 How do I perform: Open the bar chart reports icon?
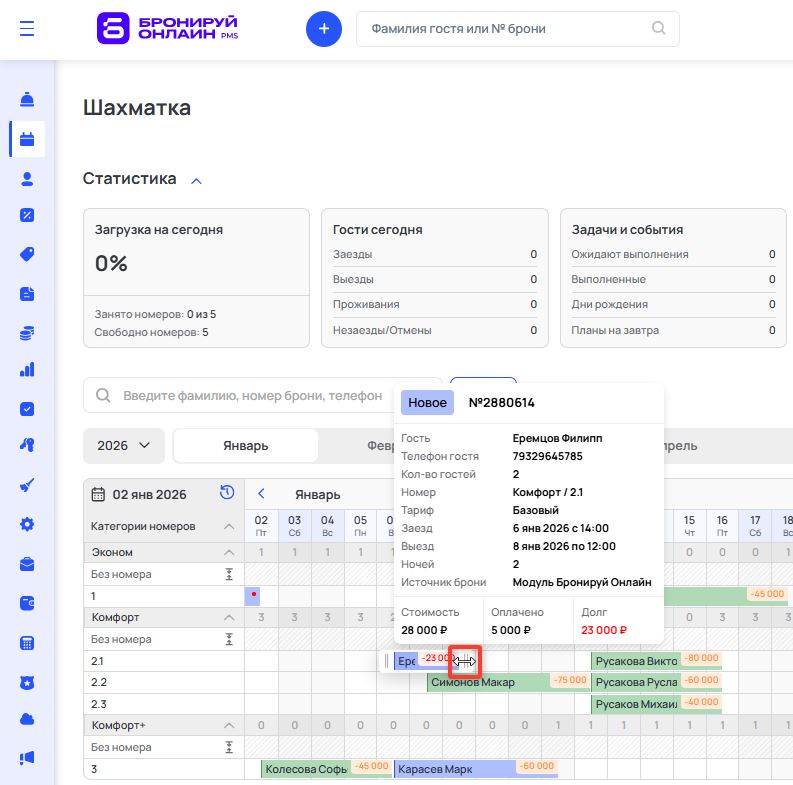(x=27, y=370)
